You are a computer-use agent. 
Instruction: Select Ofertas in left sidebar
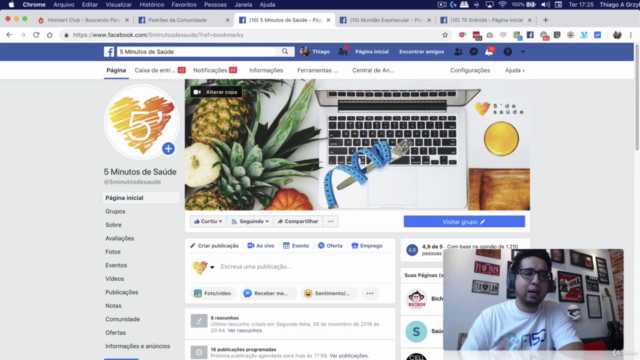pos(116,333)
